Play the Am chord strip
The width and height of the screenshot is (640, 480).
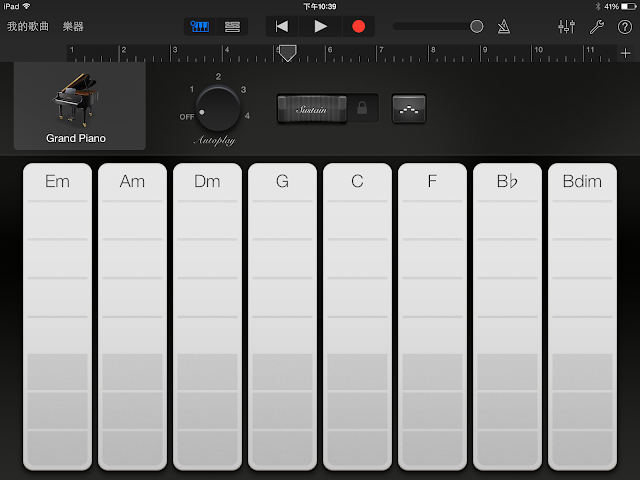pos(132,317)
